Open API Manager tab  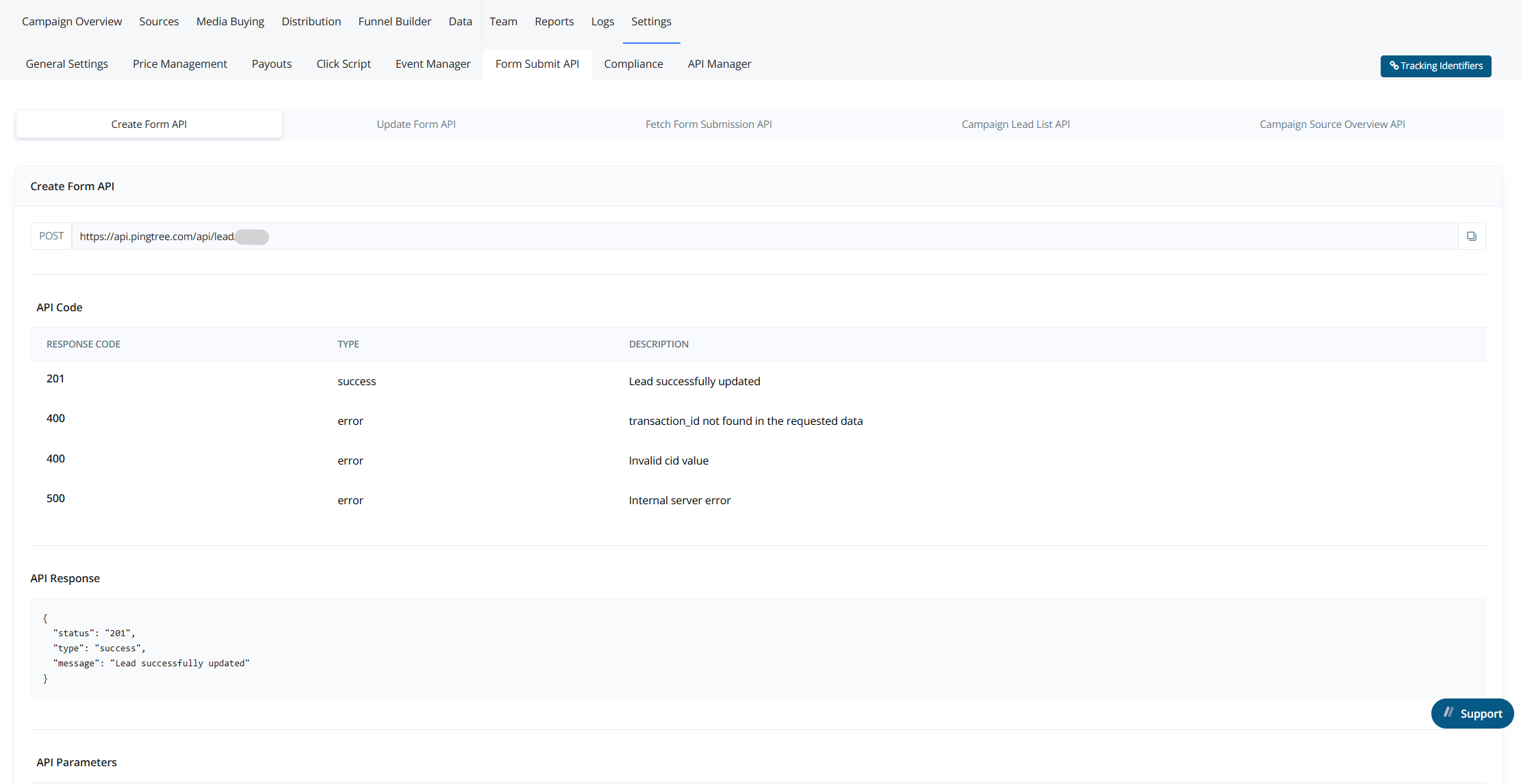tap(719, 64)
